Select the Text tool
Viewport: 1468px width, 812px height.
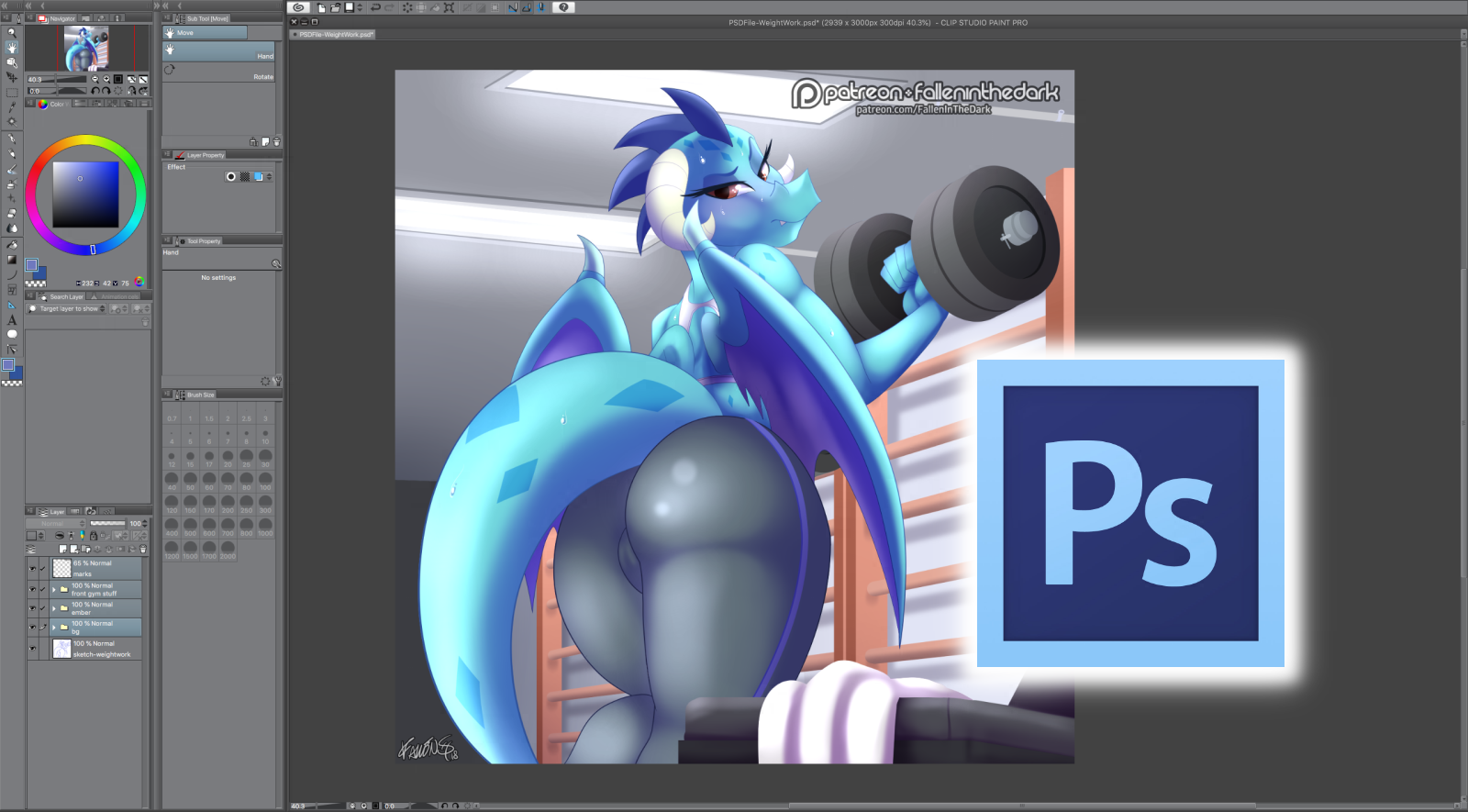(x=12, y=320)
